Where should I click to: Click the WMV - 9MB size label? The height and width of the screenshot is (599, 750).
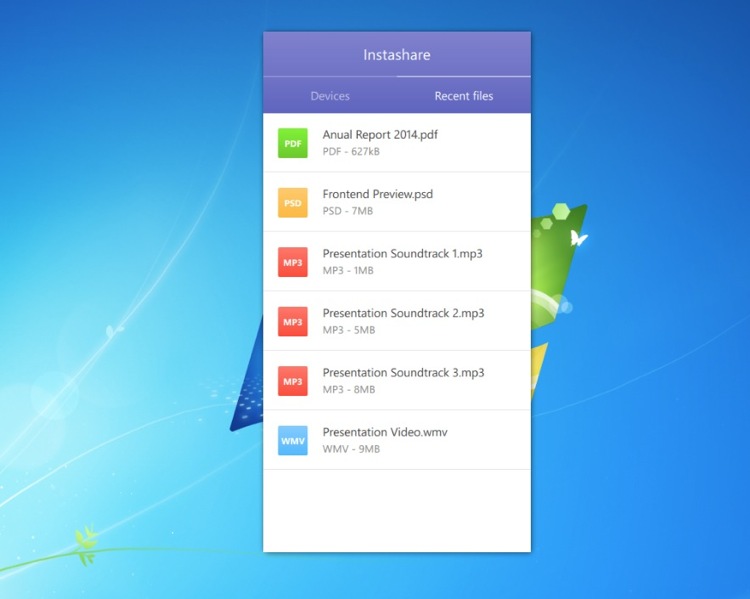coord(351,449)
